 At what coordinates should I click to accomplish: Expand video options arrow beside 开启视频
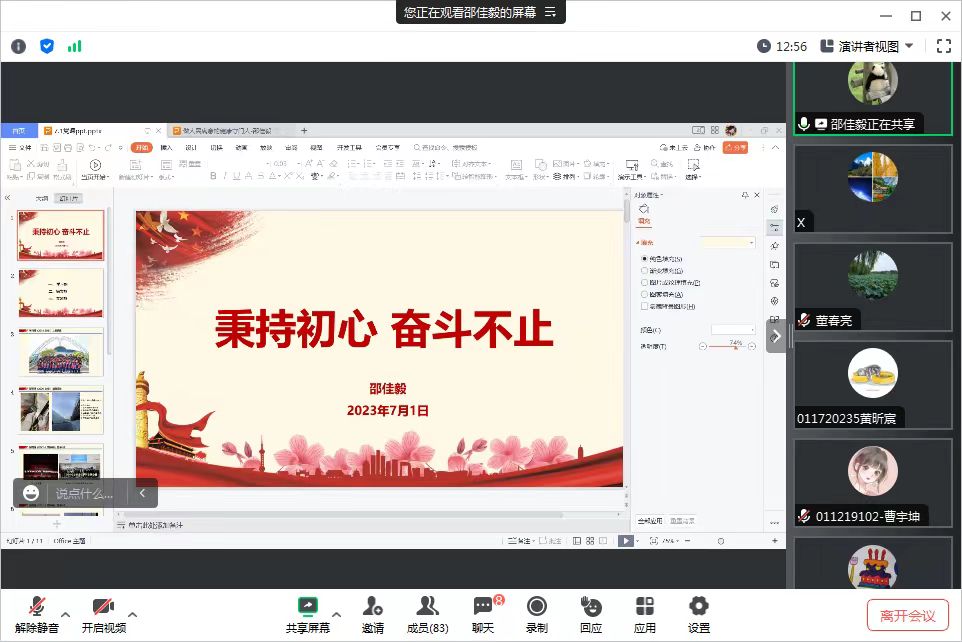132,614
